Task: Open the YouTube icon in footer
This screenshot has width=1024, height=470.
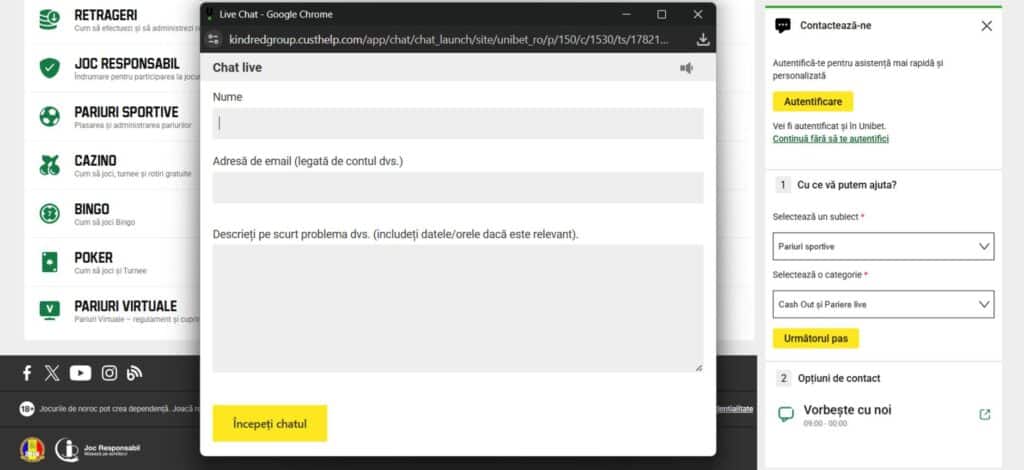Action: coord(80,373)
